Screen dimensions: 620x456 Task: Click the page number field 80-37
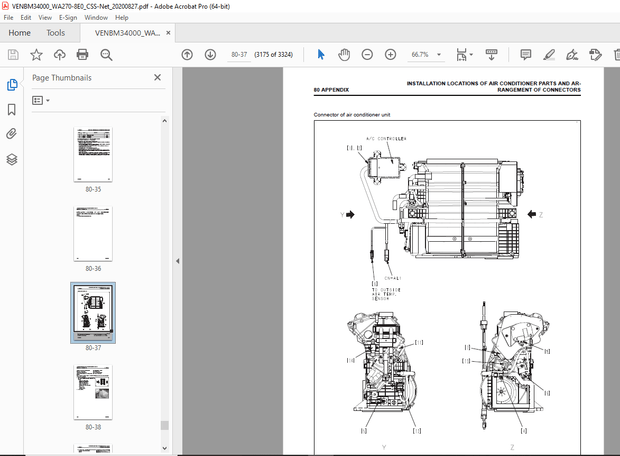coord(239,55)
